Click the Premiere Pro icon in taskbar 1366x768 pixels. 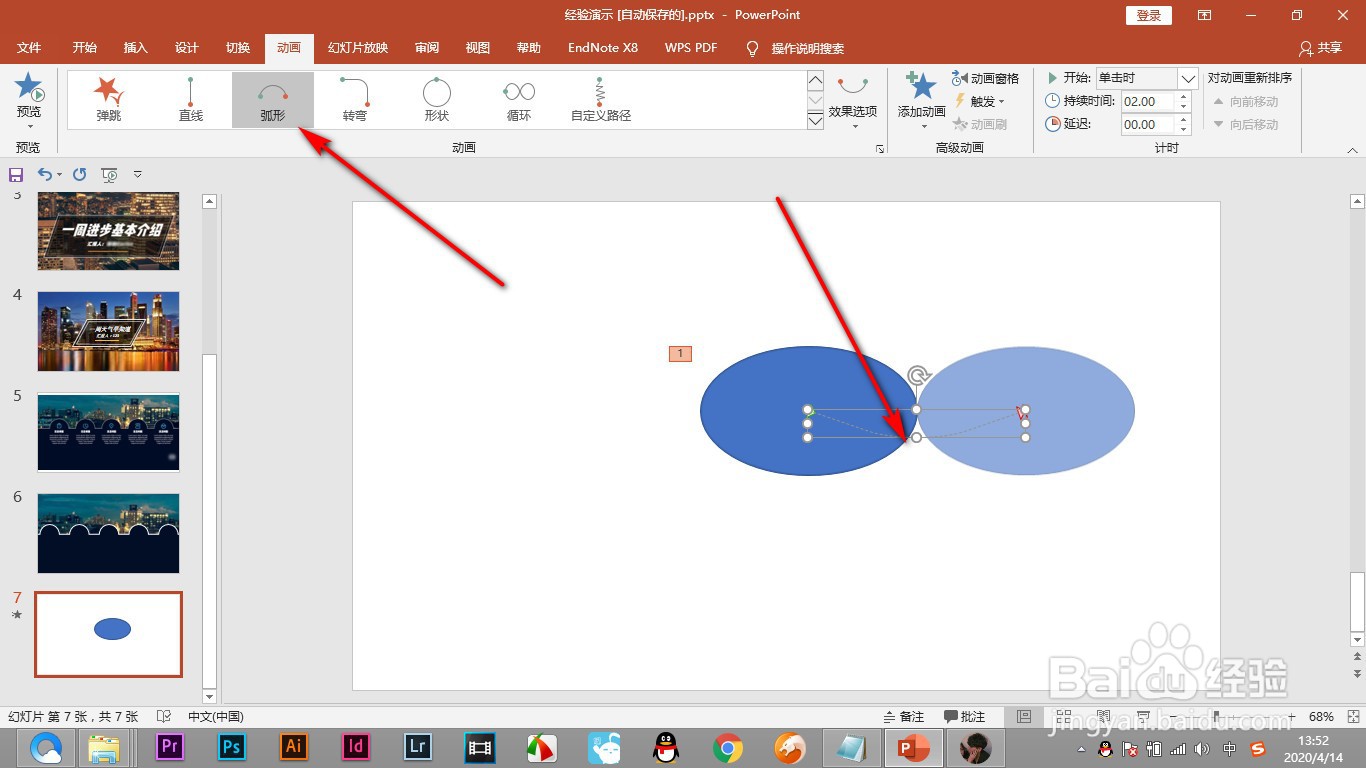pyautogui.click(x=171, y=747)
